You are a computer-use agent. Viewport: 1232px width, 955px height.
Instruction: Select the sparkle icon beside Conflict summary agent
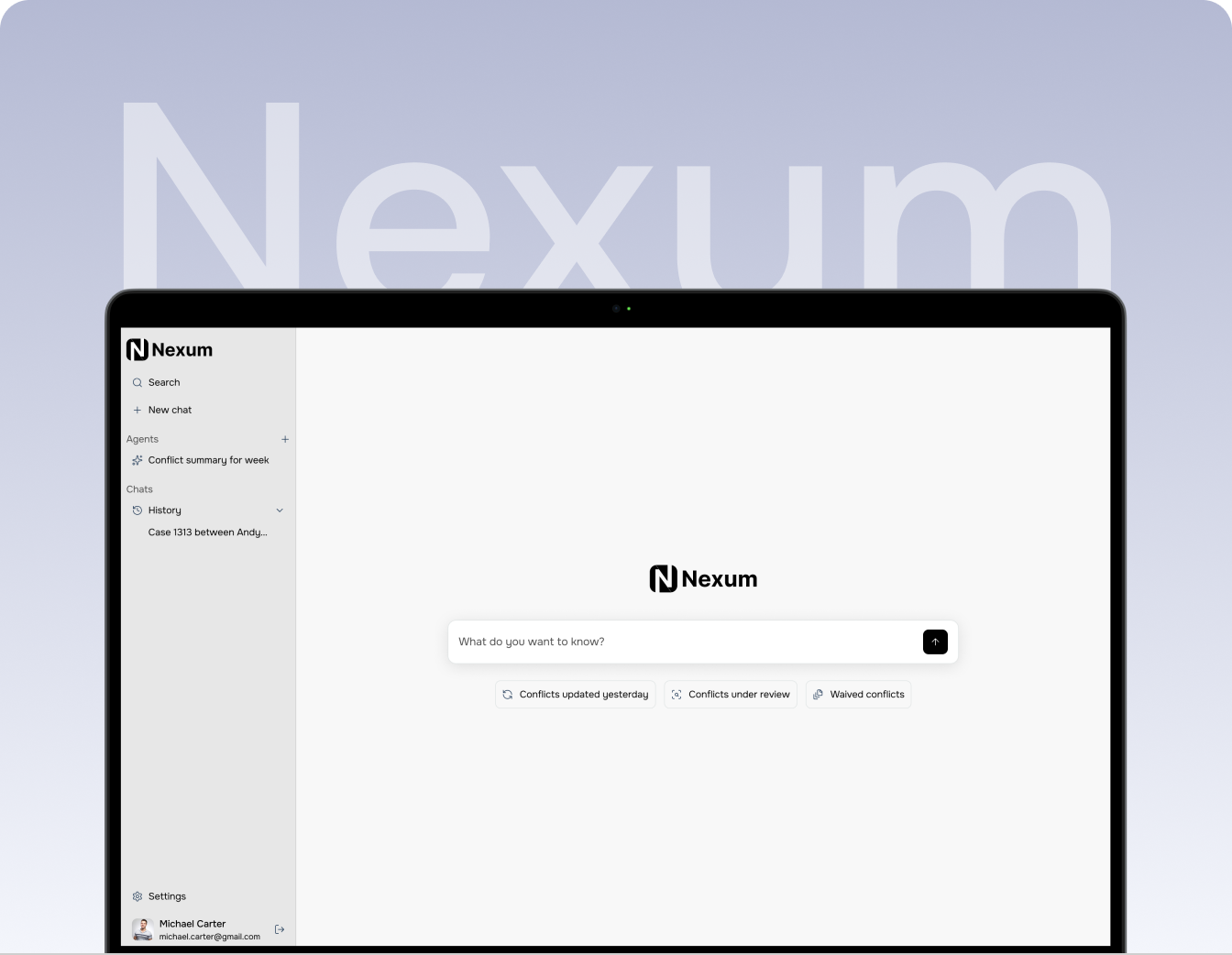(x=137, y=460)
